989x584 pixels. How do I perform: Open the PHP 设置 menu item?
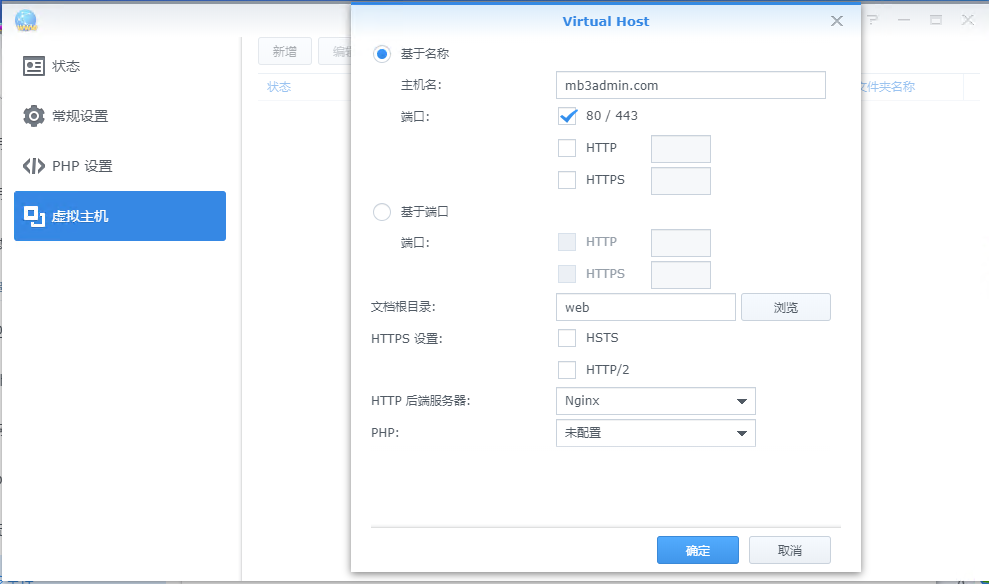pos(120,166)
